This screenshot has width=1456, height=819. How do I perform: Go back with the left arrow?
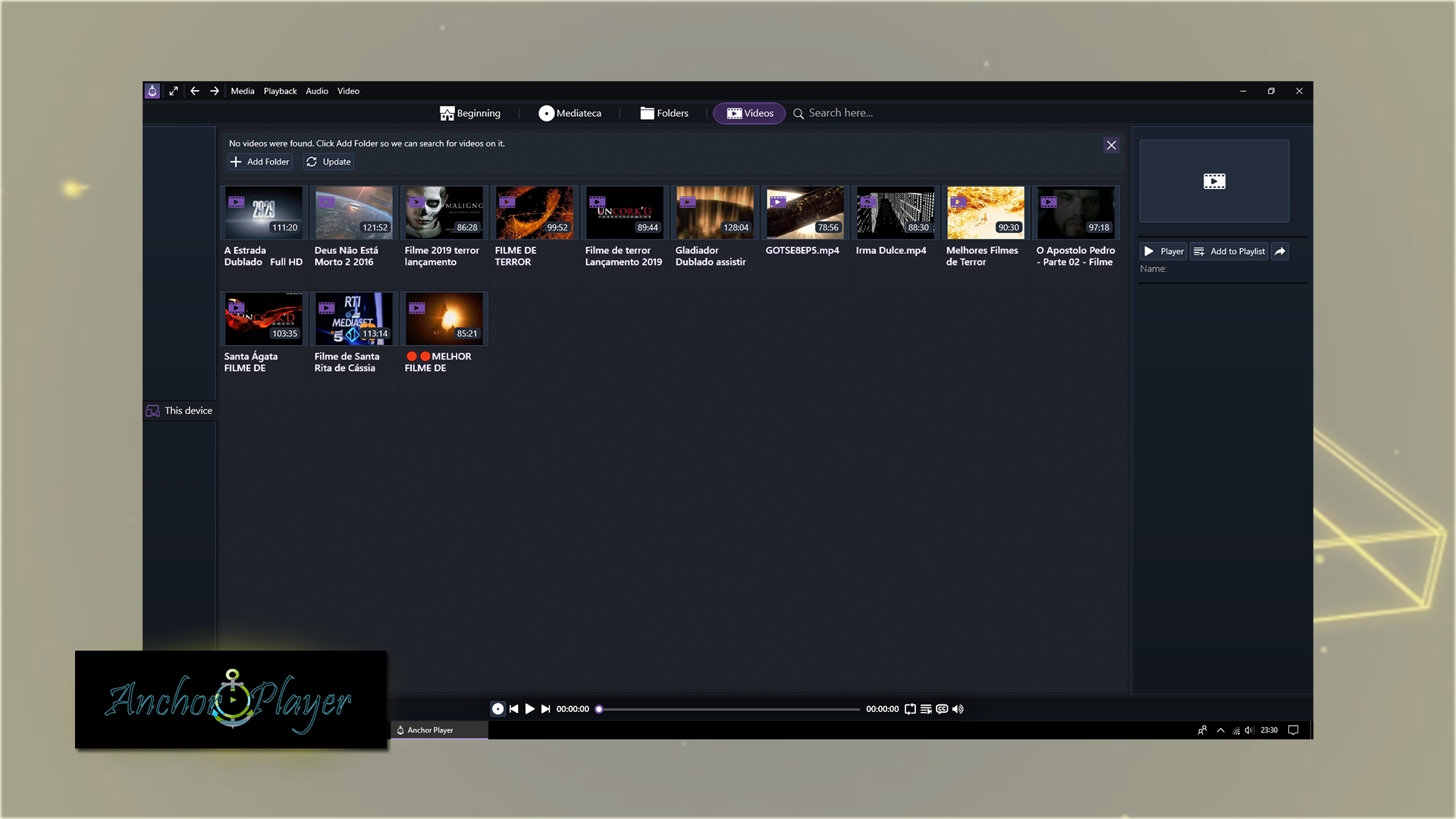tap(195, 91)
